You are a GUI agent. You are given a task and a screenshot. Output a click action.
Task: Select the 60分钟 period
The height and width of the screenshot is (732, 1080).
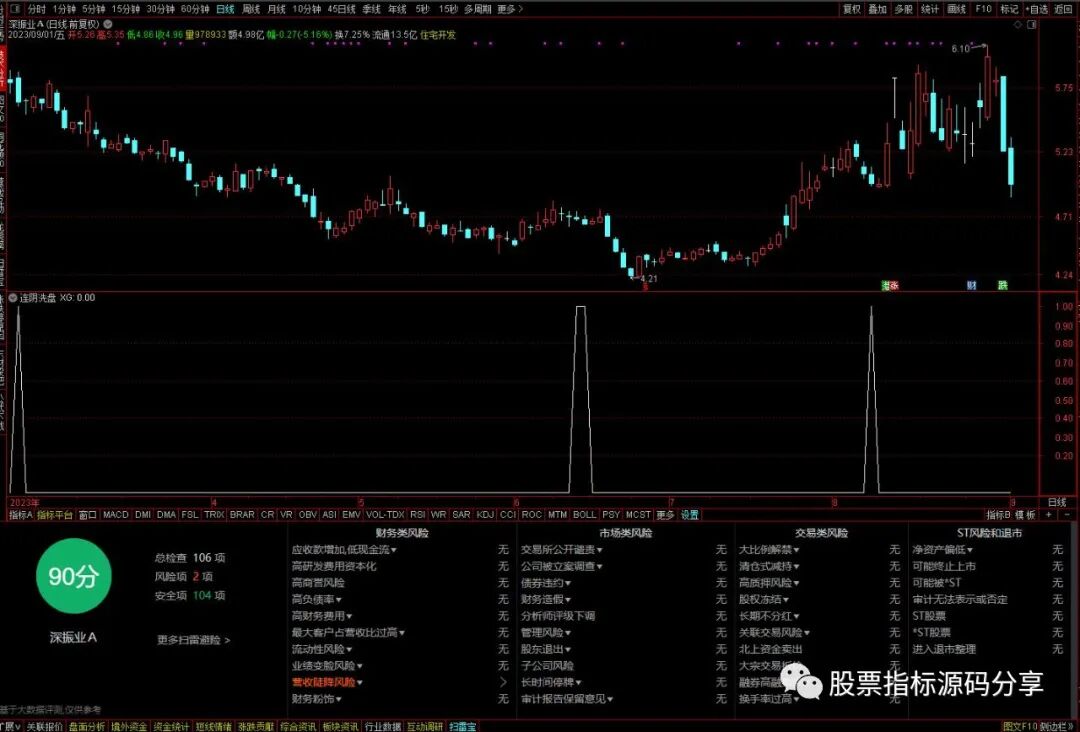pyautogui.click(x=195, y=9)
